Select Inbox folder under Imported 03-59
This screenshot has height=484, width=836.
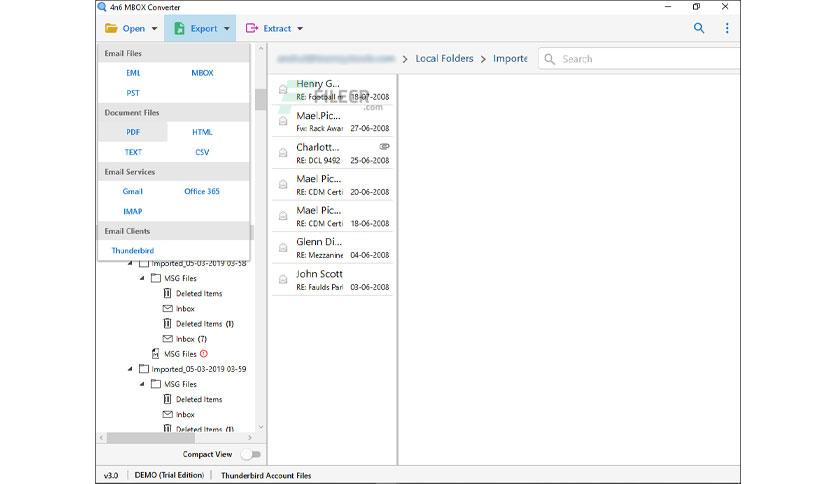pyautogui.click(x=185, y=415)
